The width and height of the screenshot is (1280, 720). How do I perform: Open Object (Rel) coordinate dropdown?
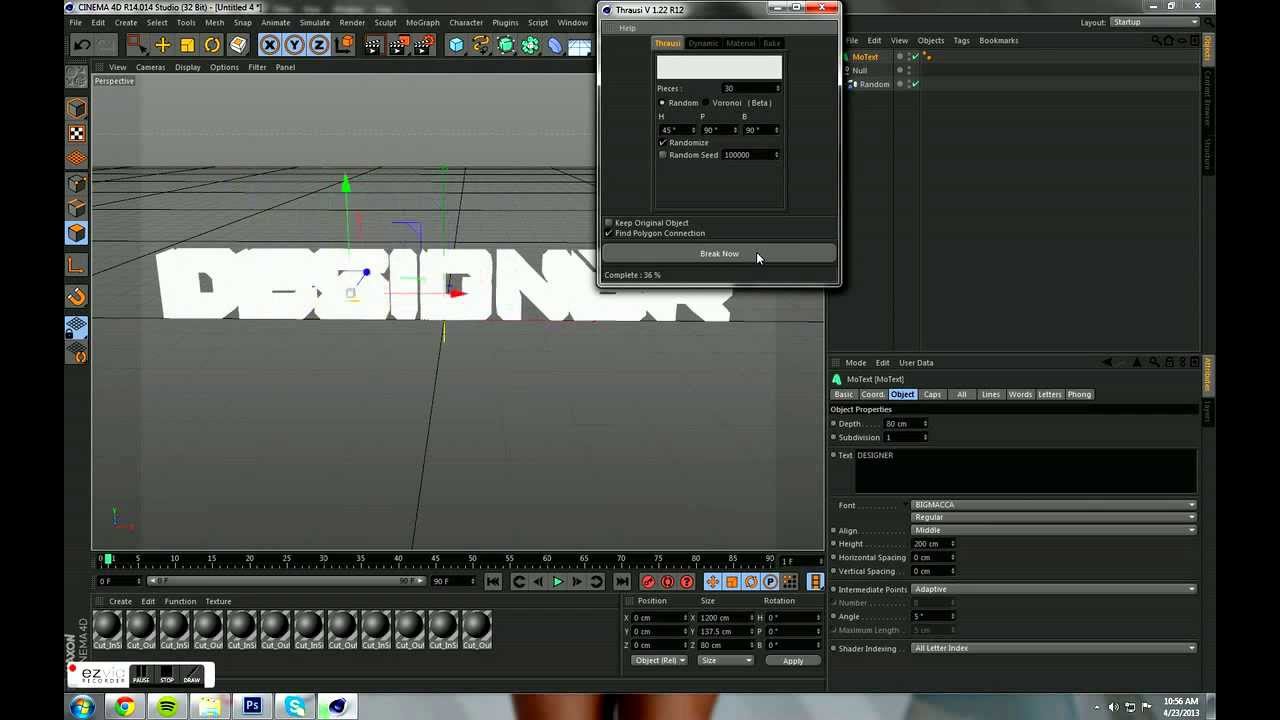click(x=659, y=660)
